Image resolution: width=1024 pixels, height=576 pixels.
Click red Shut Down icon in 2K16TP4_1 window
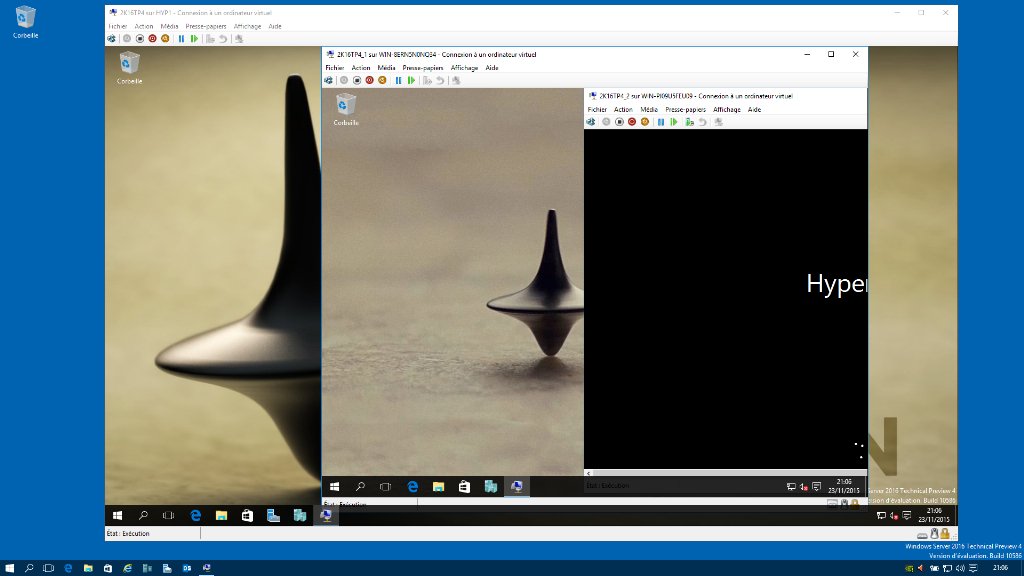click(x=370, y=80)
